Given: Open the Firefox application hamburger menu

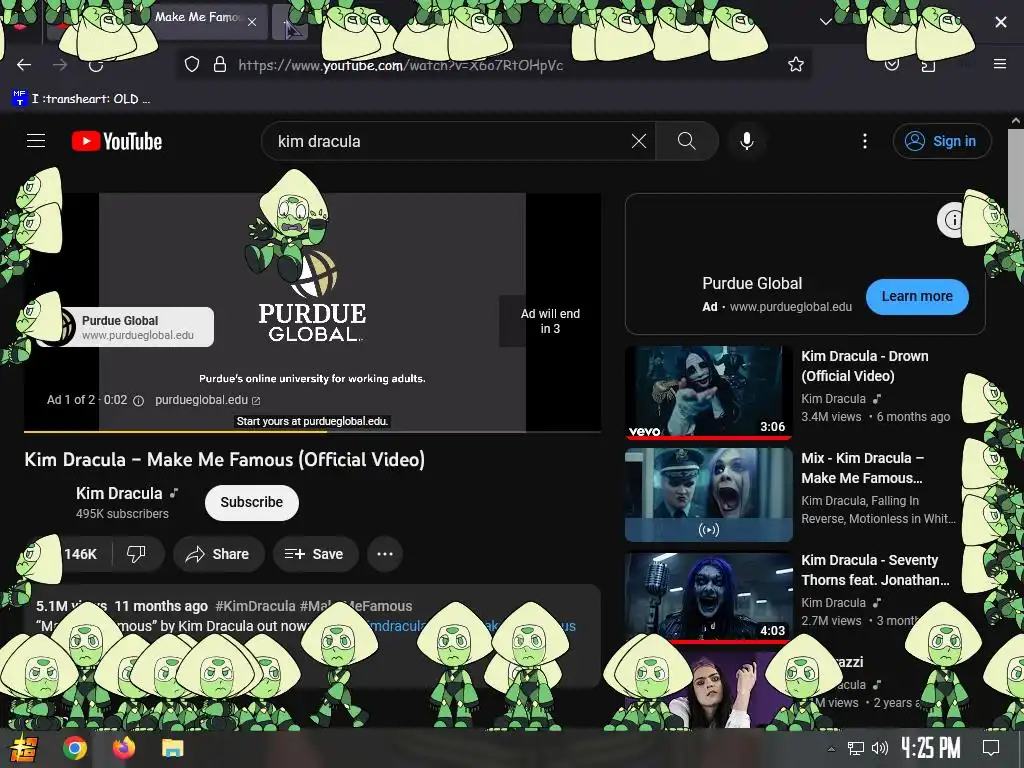Looking at the screenshot, I should [x=1000, y=64].
